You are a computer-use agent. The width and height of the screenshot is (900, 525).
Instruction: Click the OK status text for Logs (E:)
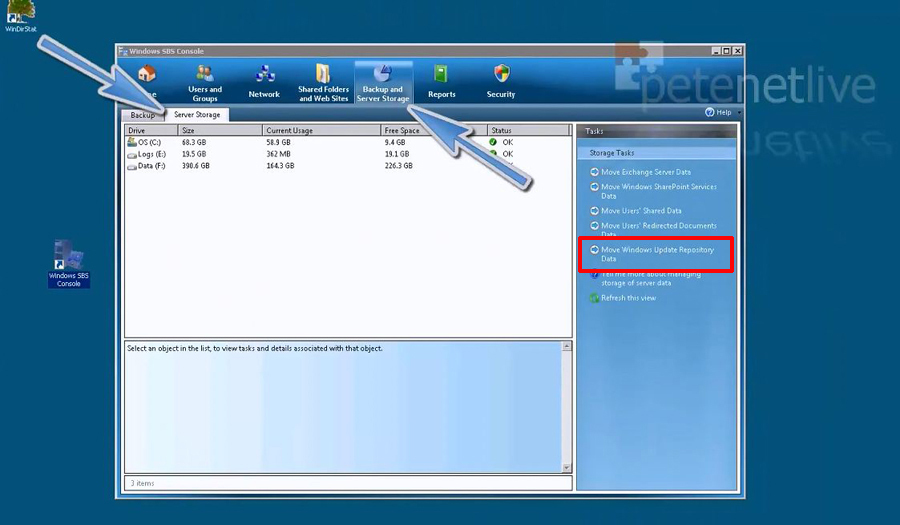pyautogui.click(x=508, y=154)
